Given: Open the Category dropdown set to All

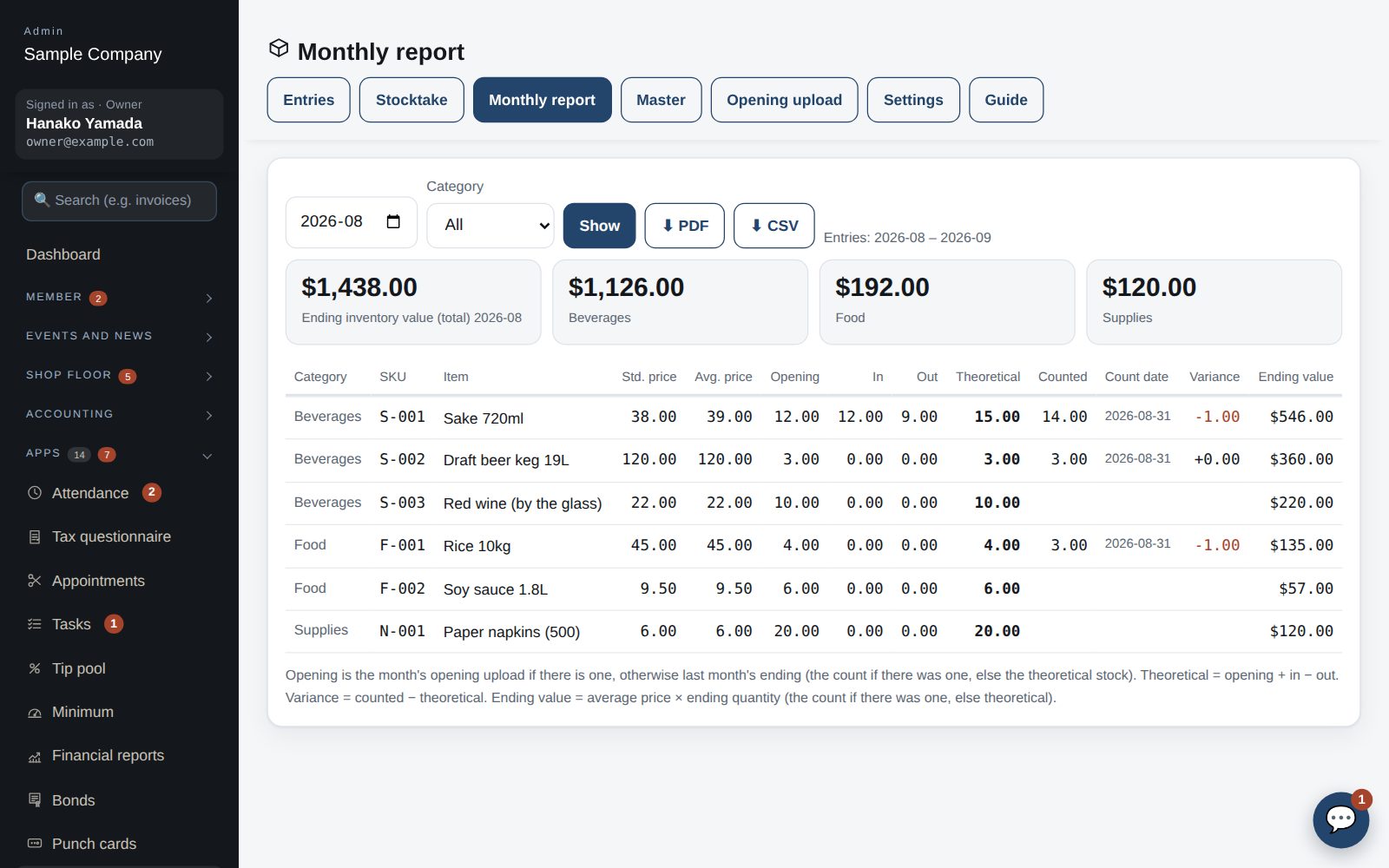Looking at the screenshot, I should (x=490, y=226).
